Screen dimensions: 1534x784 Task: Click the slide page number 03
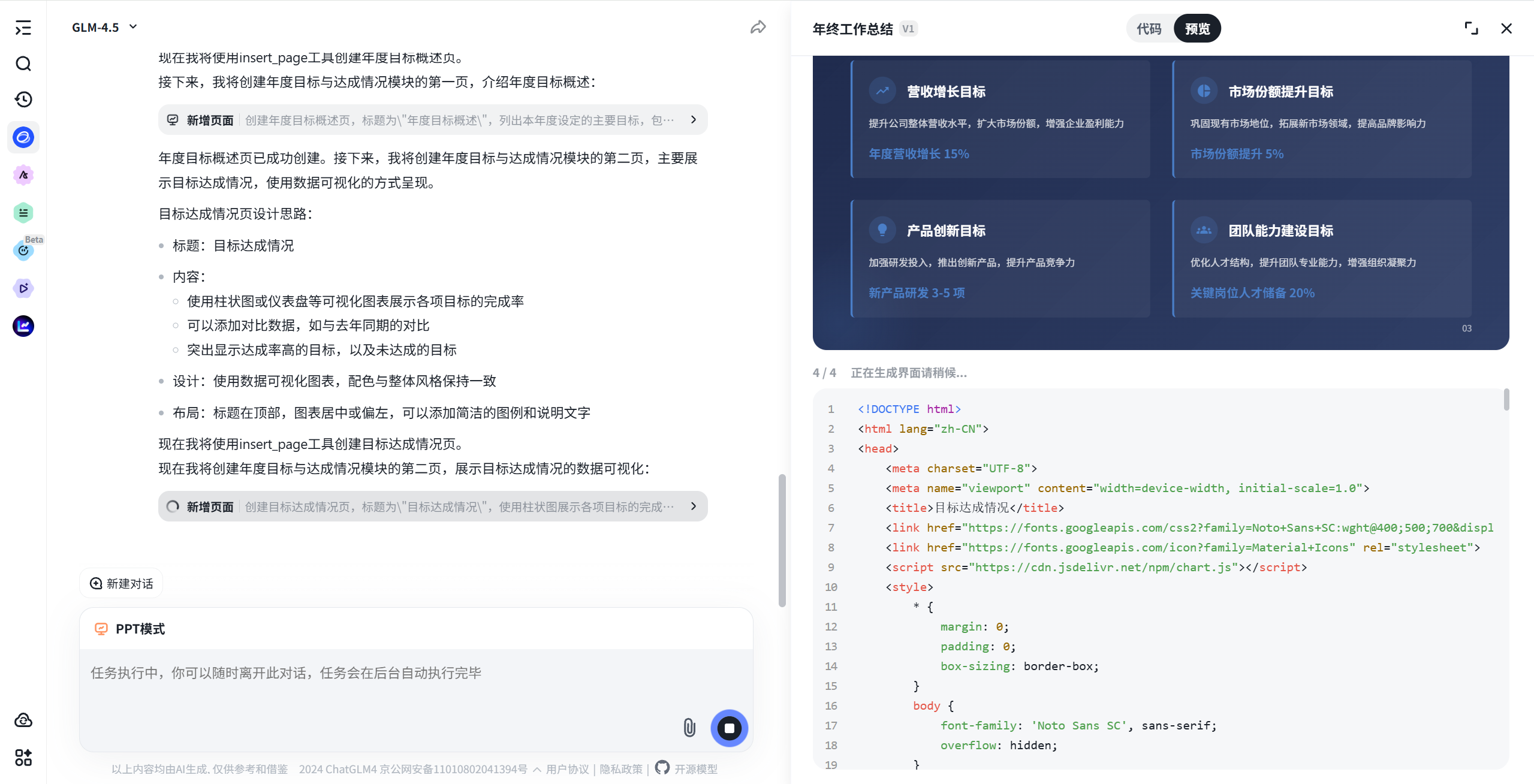click(1466, 328)
